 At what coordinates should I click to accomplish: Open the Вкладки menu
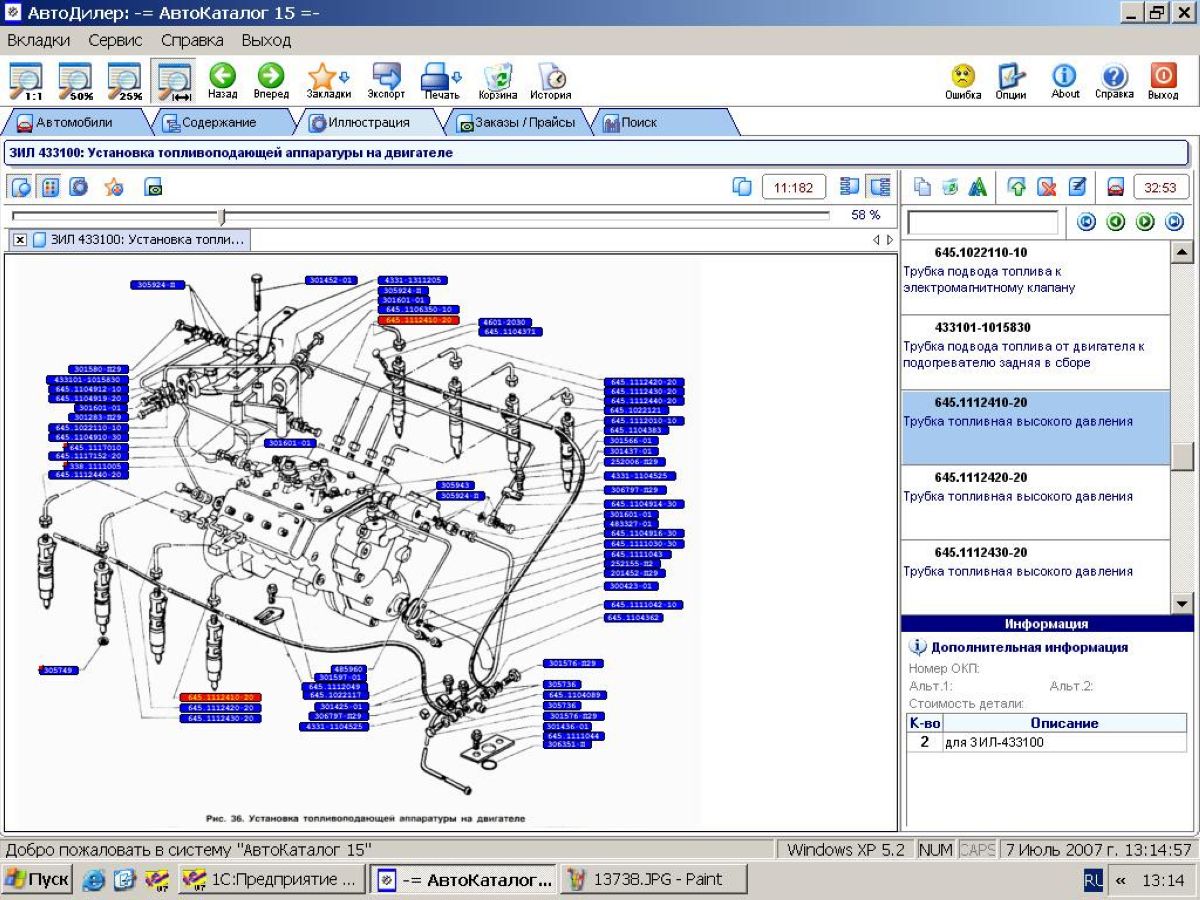pyautogui.click(x=39, y=41)
